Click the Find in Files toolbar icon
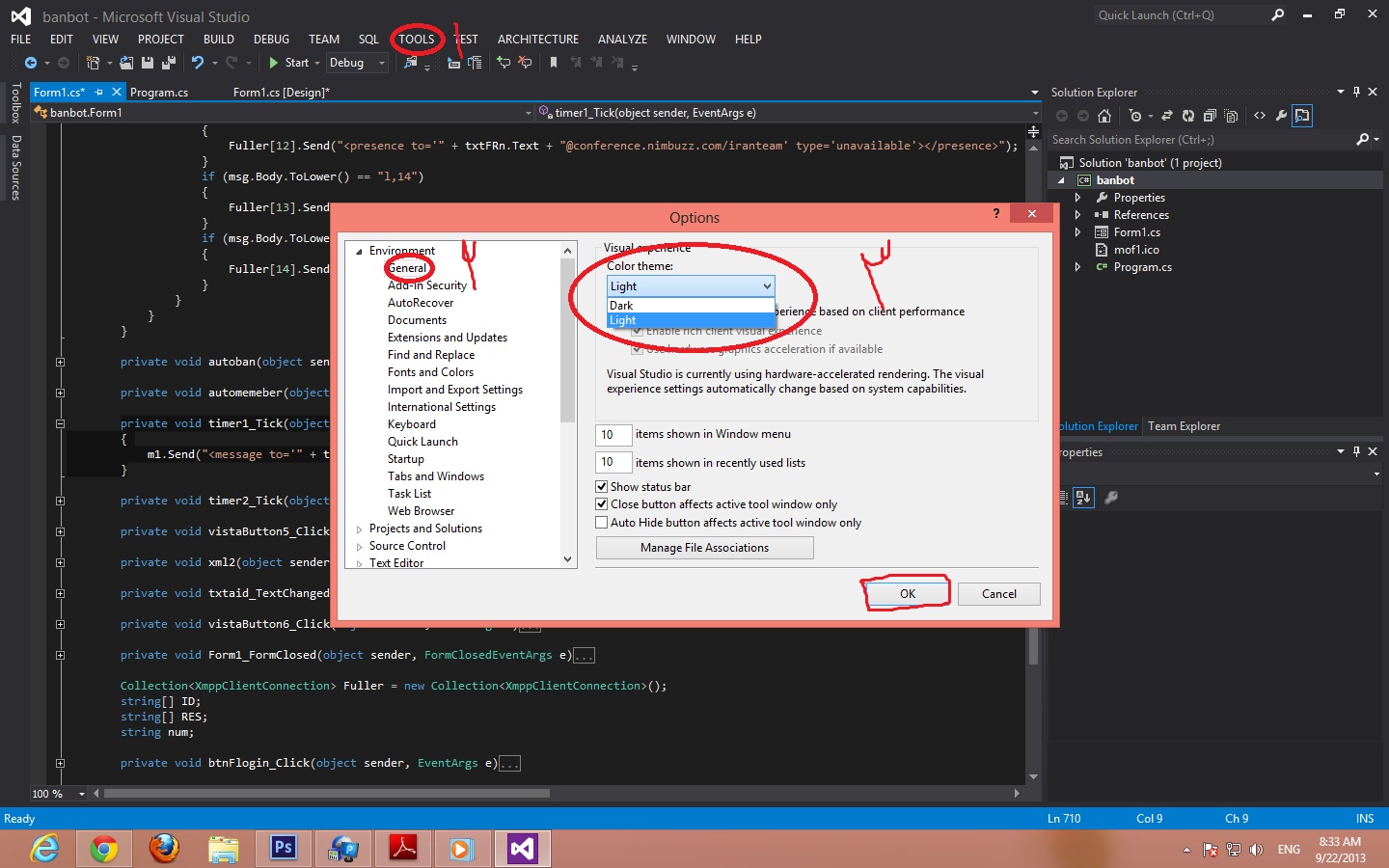This screenshot has width=1389, height=868. 412,63
